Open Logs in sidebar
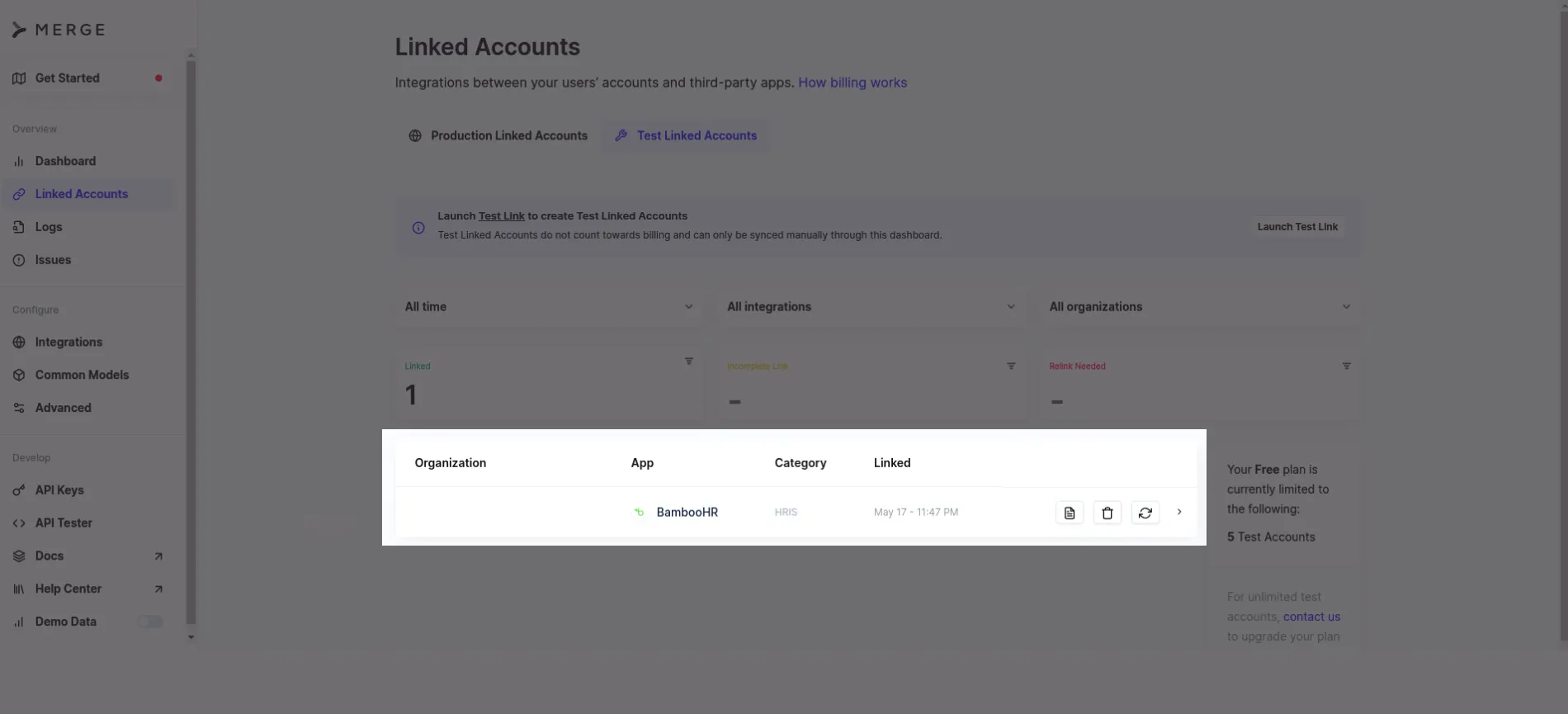The width and height of the screenshot is (1568, 714). pos(49,227)
